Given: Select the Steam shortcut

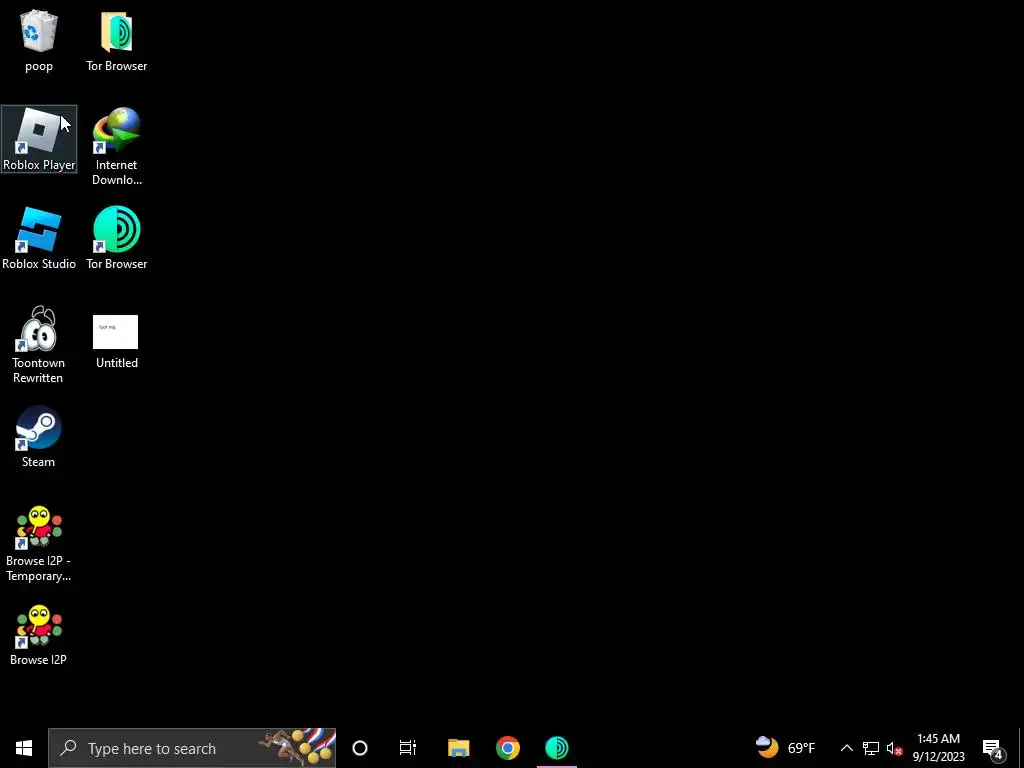Looking at the screenshot, I should 39,437.
